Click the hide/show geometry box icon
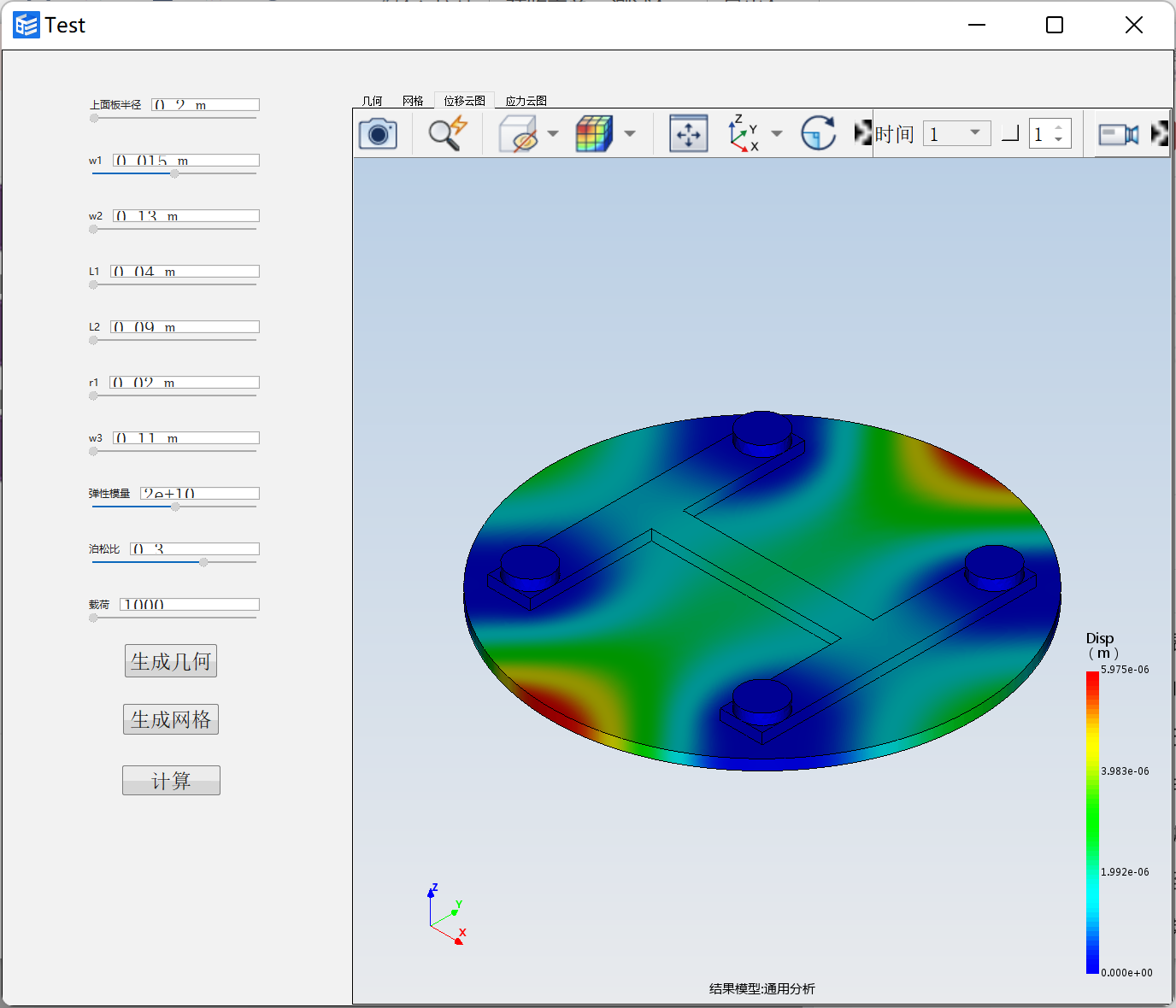The image size is (1176, 1008). [518, 134]
